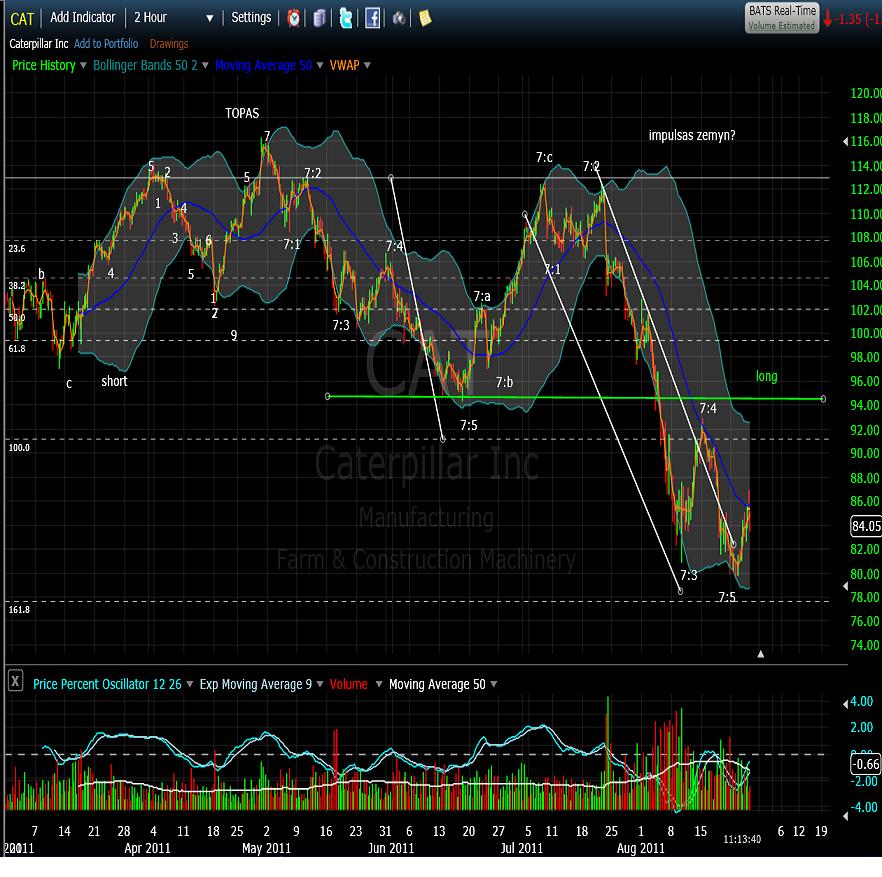
Task: Click the 61.8 Fibonacci level label
Action: pyautogui.click(x=17, y=348)
